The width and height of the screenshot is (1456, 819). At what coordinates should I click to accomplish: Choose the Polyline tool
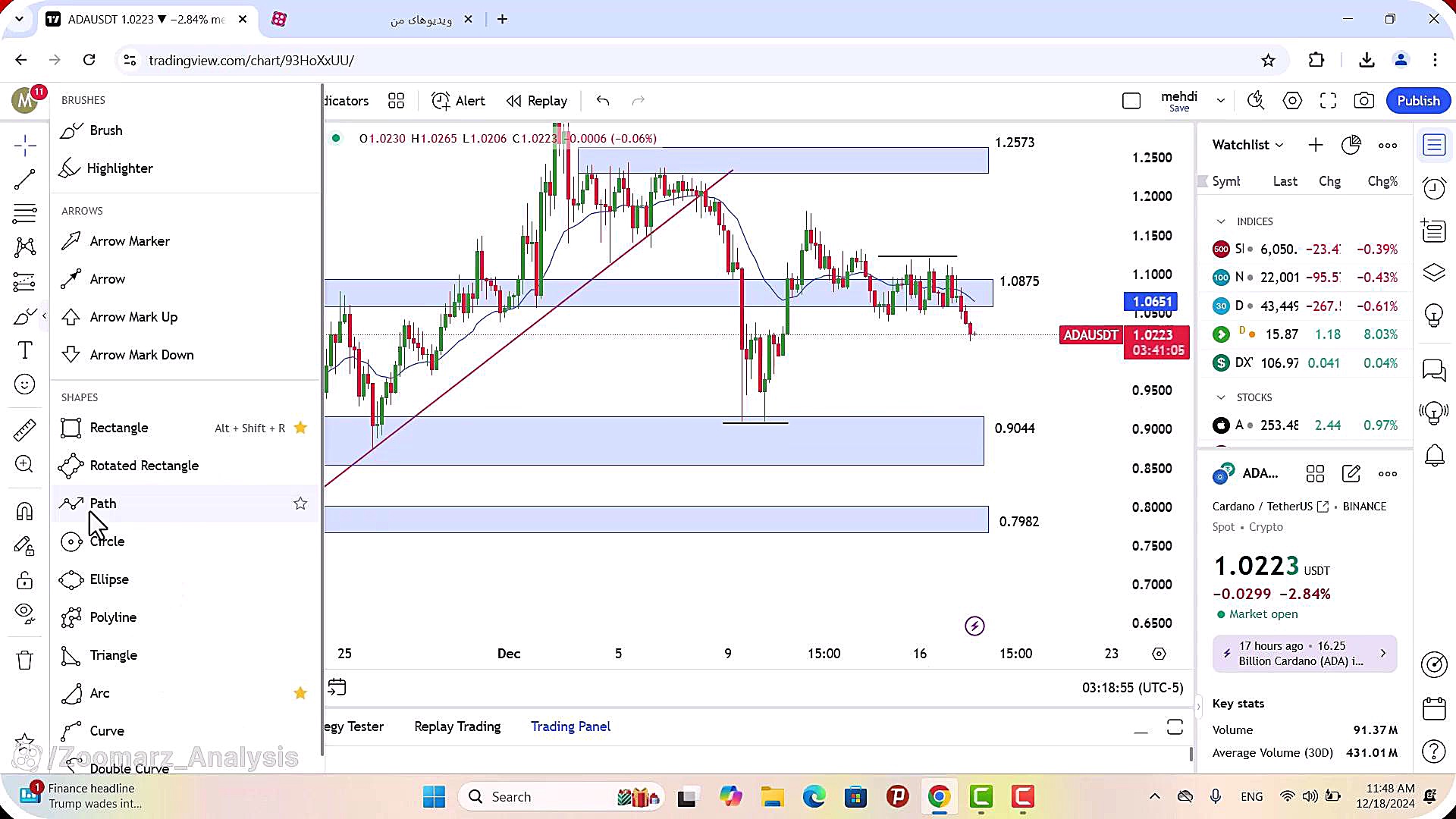[186, 617]
